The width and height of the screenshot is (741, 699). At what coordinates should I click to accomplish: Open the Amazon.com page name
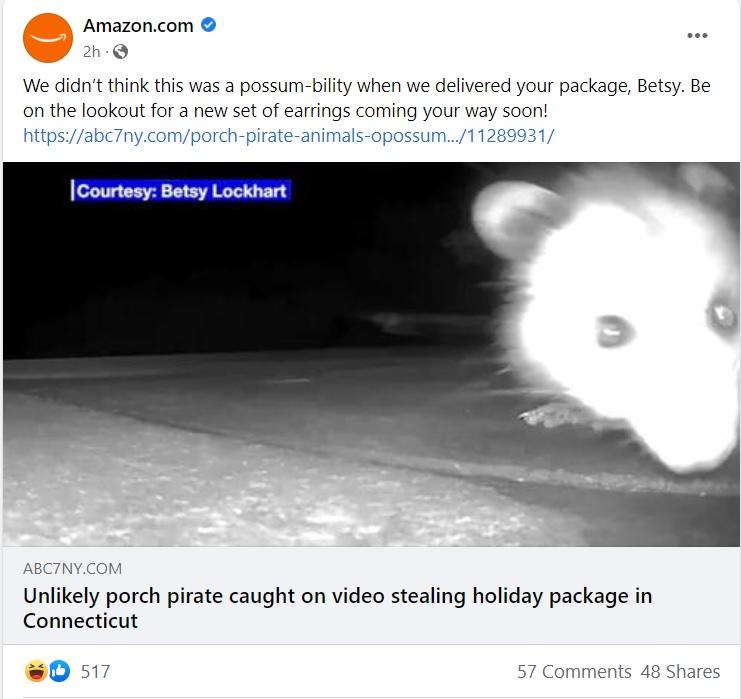coord(138,26)
